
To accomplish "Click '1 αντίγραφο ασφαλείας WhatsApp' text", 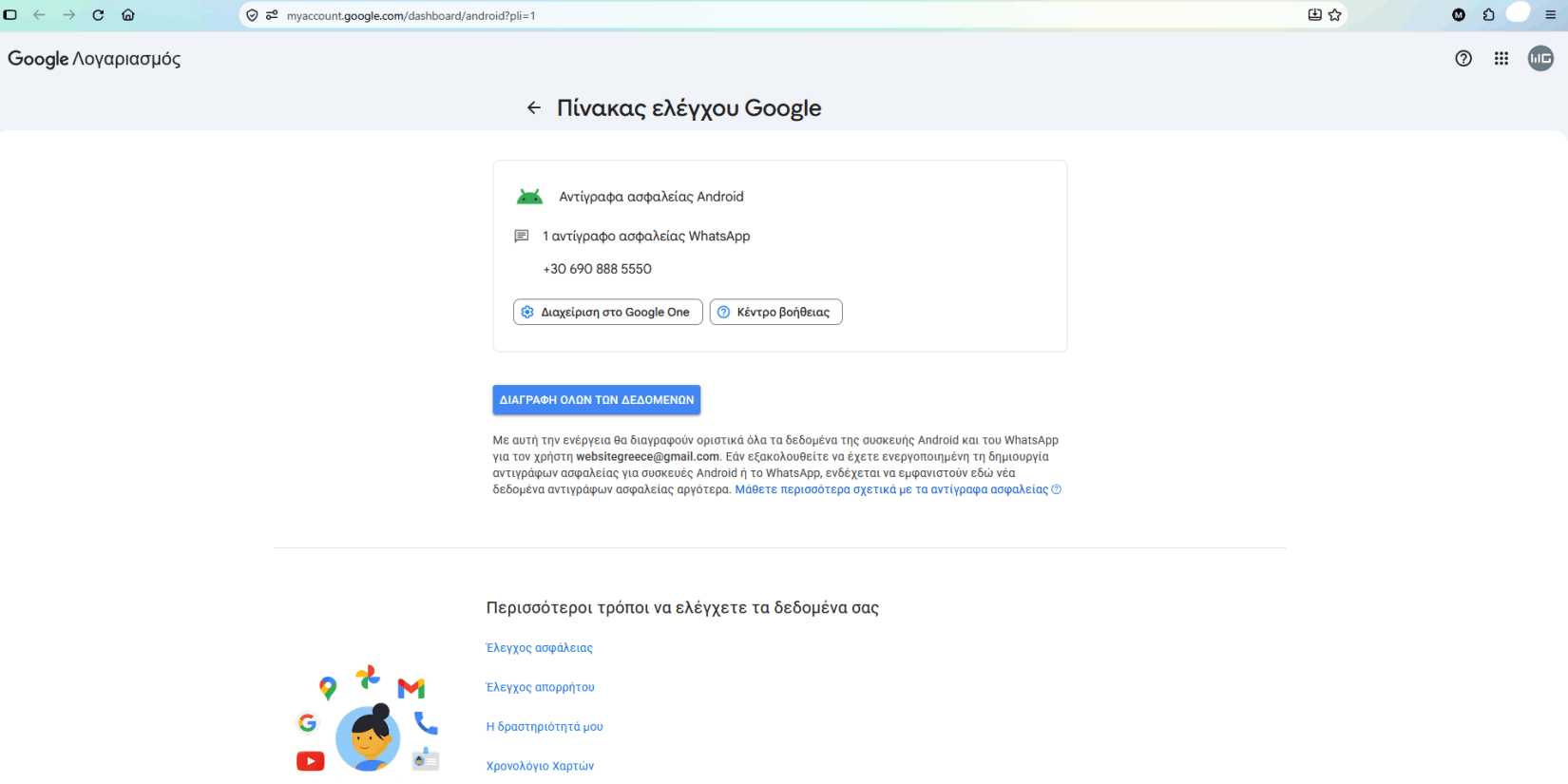I will (x=646, y=236).
